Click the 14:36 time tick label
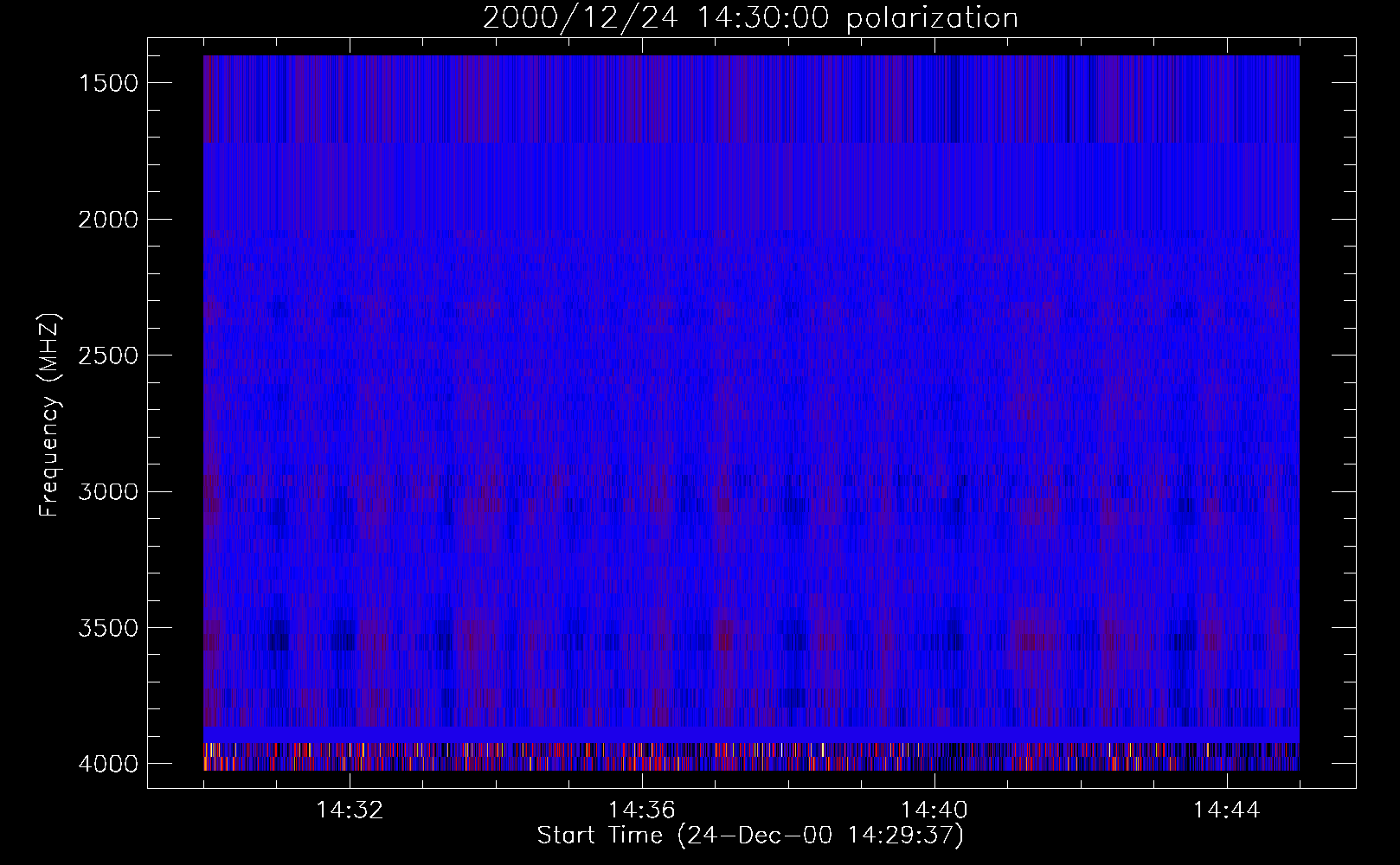 point(642,811)
